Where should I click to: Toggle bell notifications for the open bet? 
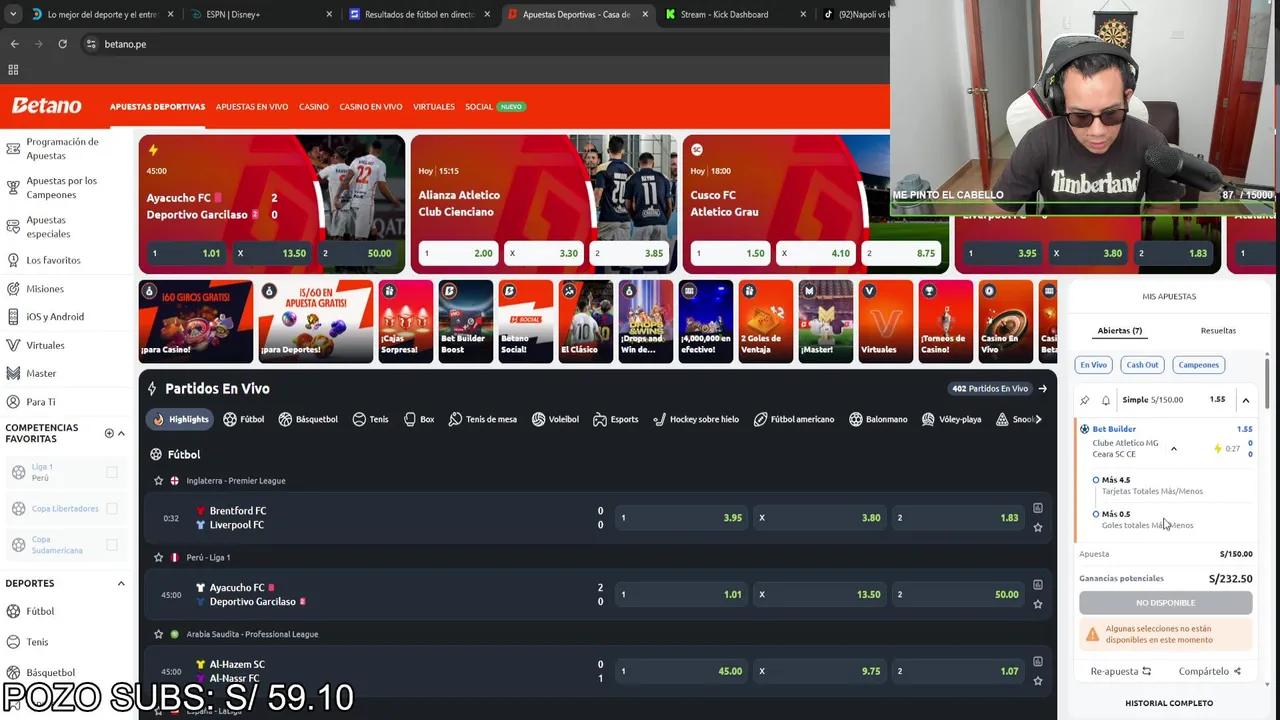coord(1106,400)
